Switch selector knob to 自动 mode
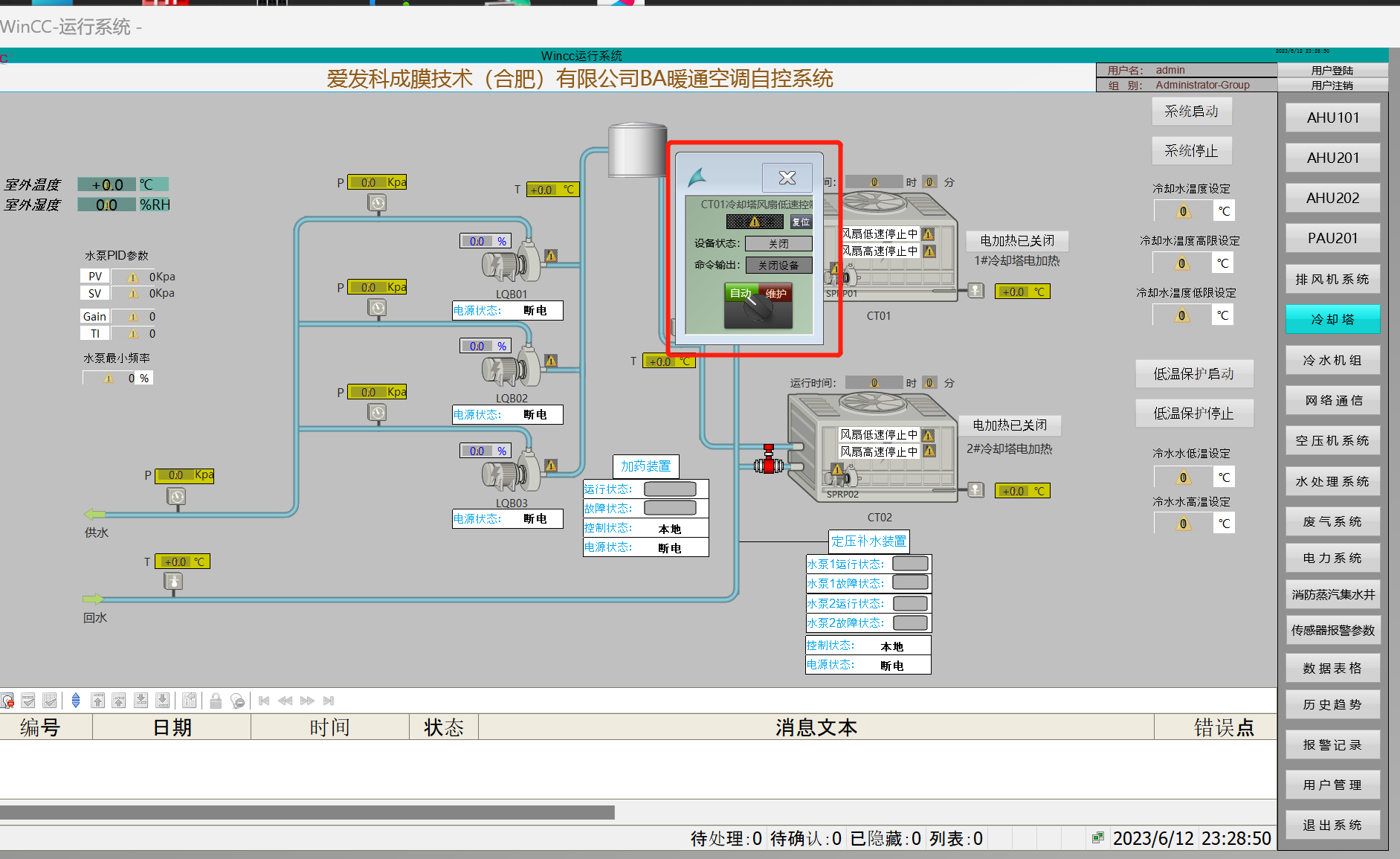This screenshot has width=1400, height=859. click(741, 293)
